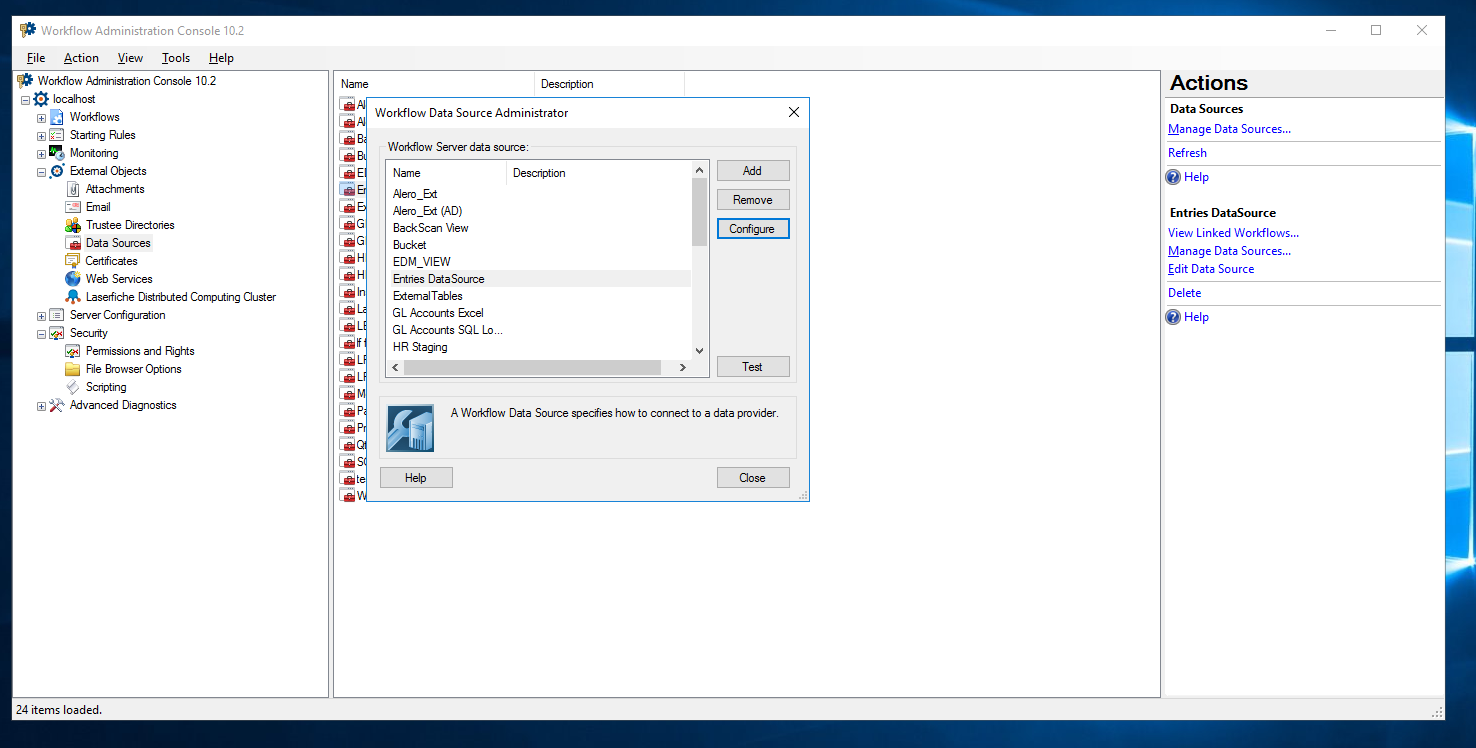
Task: Click the horizontal scrollbar left arrow in list
Action: point(395,368)
